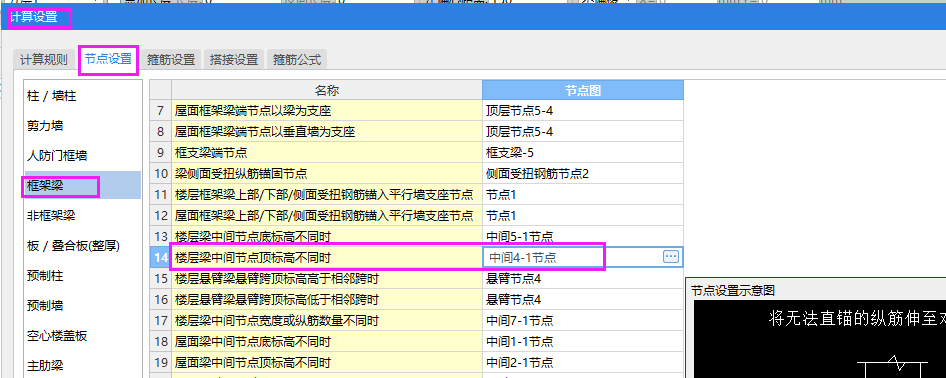Viewport: 946px width, 378px height.
Task: Click row number 14 header
Action: [x=160, y=257]
